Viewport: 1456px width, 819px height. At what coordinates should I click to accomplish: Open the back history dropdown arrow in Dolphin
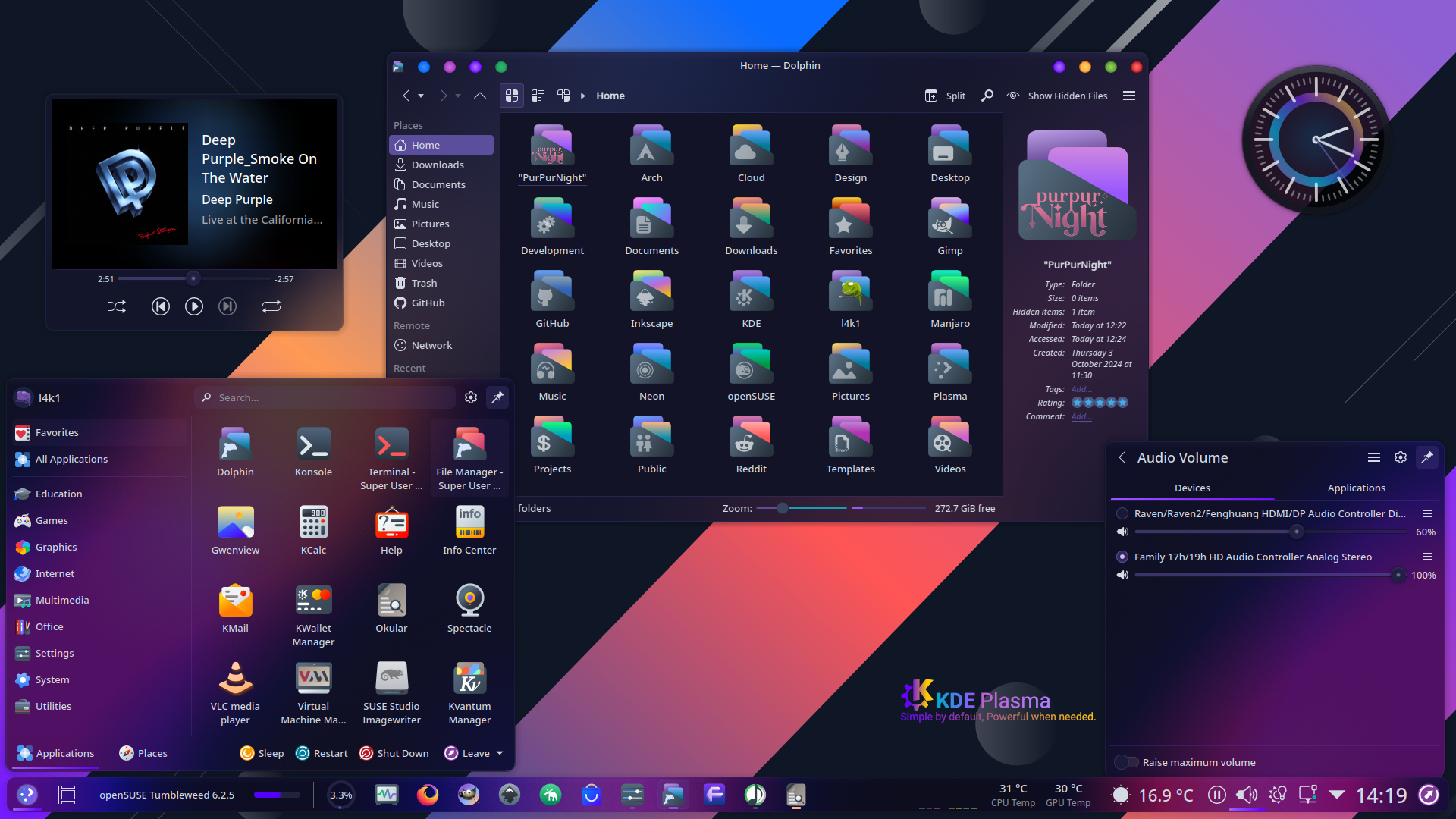pyautogui.click(x=421, y=96)
